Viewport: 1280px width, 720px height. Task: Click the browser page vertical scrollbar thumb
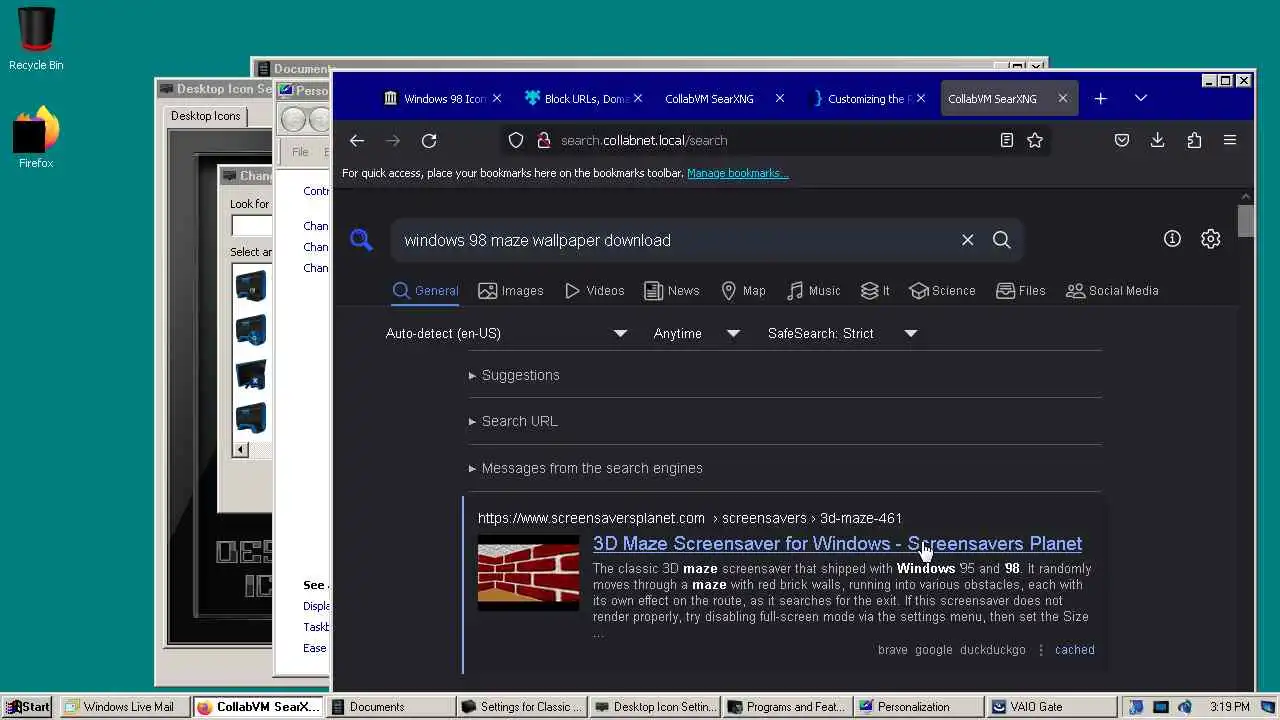1245,221
